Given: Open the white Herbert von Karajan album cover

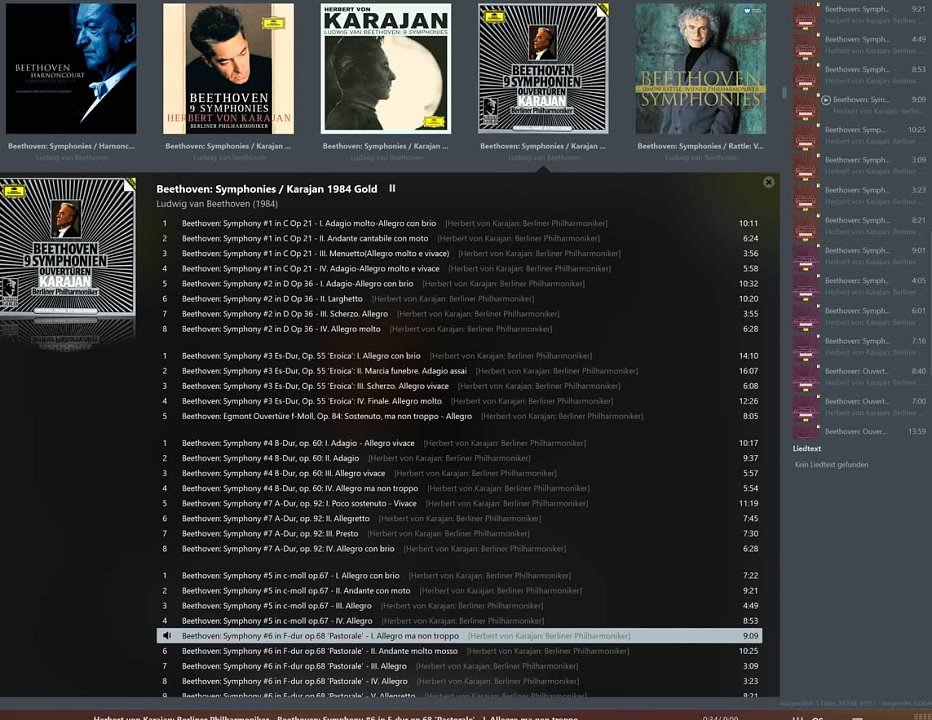Looking at the screenshot, I should [x=386, y=68].
